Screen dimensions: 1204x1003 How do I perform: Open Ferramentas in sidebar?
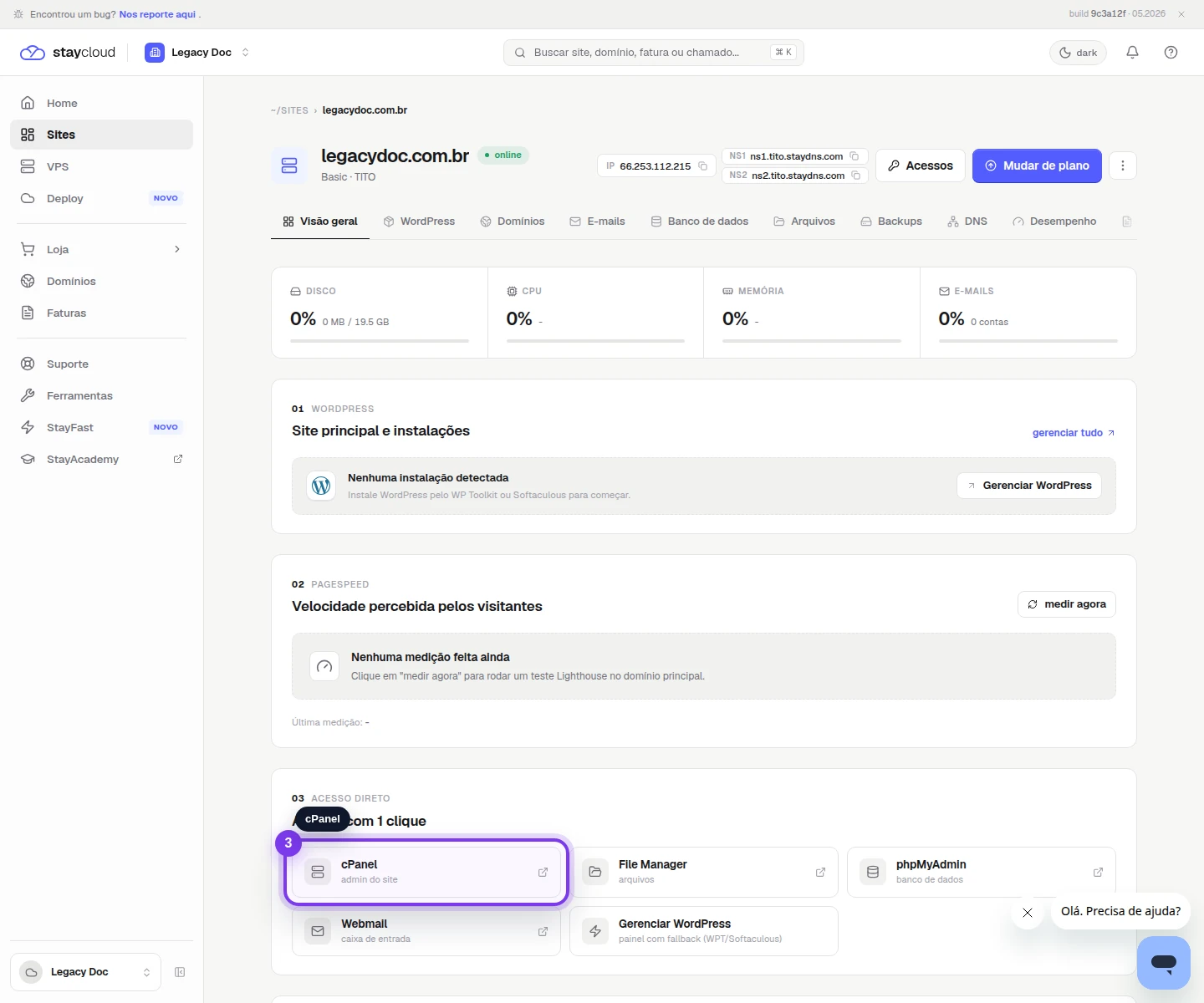click(101, 395)
